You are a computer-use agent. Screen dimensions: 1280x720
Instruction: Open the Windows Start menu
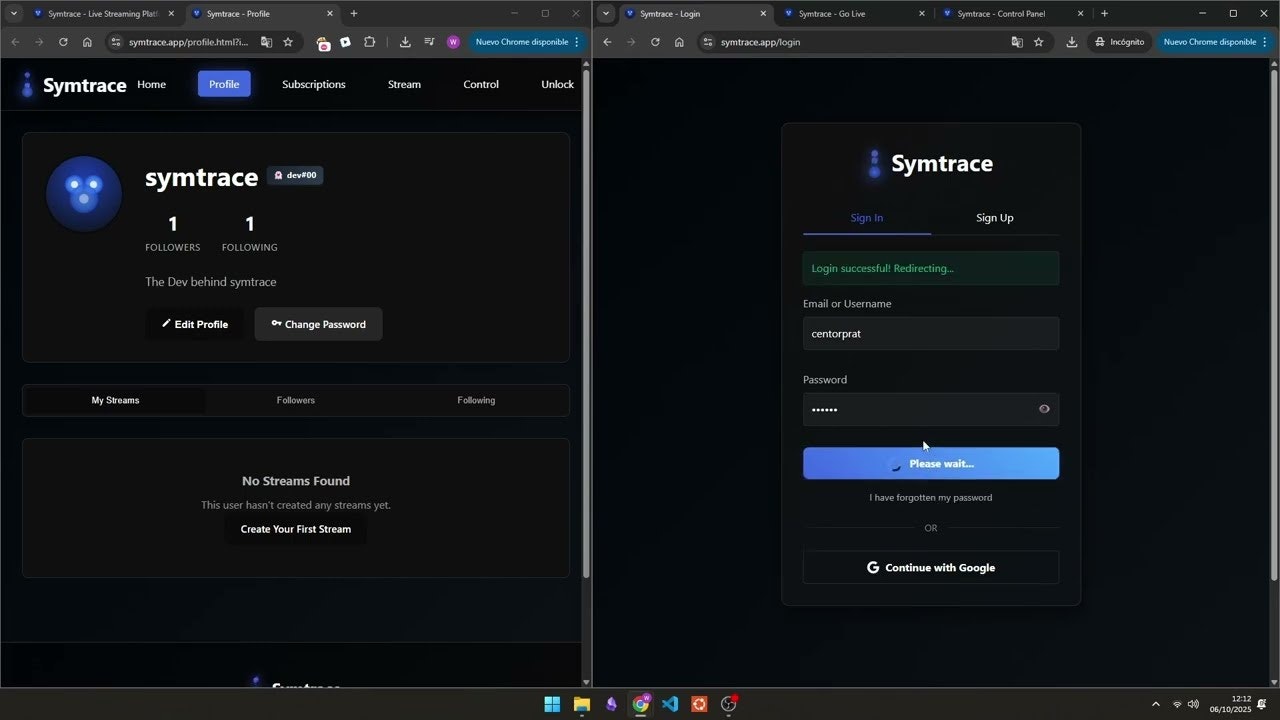[552, 704]
